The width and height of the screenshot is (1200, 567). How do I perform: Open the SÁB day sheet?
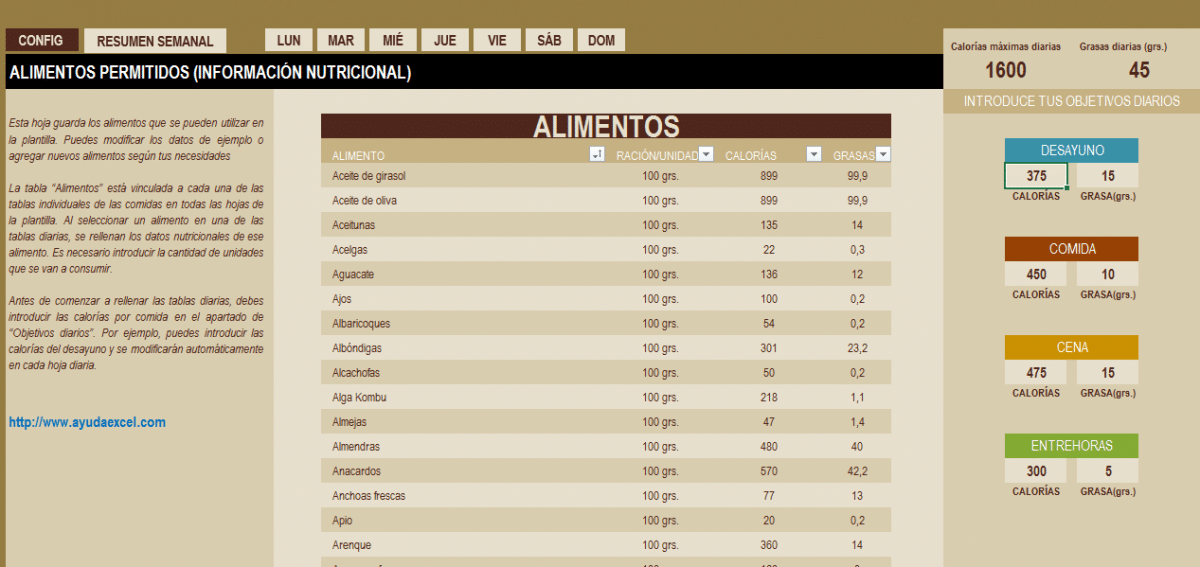click(x=549, y=40)
